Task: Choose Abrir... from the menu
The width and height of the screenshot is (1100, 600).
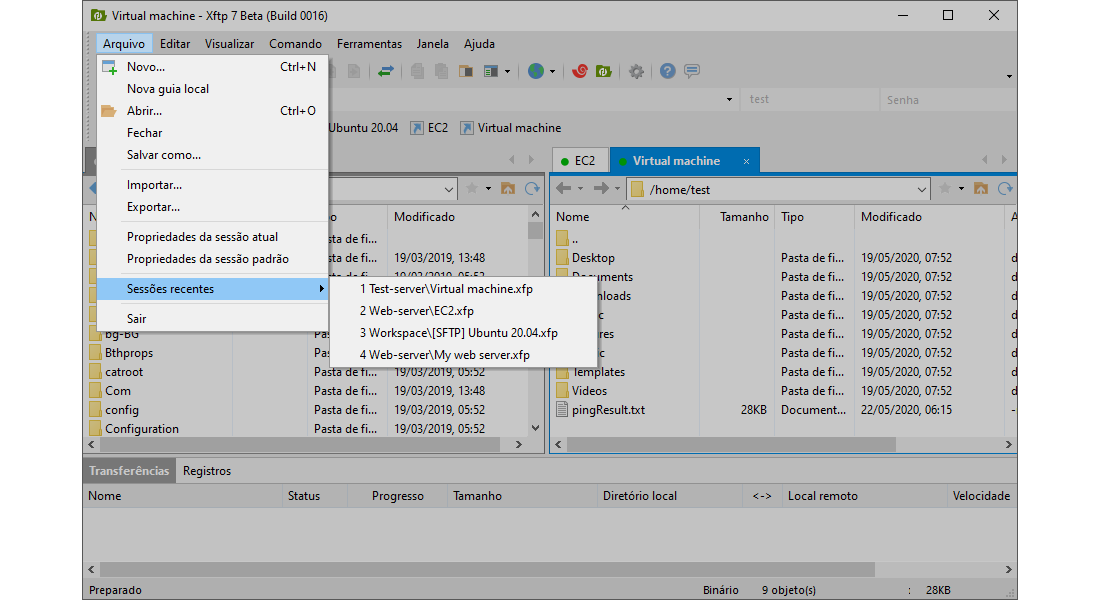Action: tap(213, 111)
